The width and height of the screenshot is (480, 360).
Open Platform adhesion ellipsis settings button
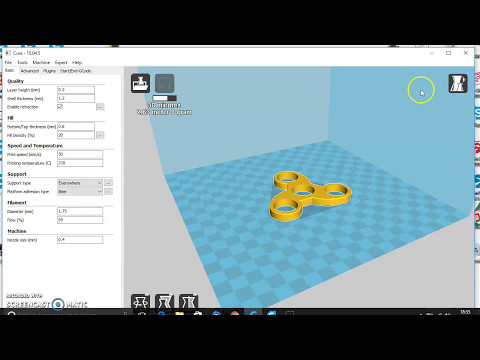[x=108, y=192]
